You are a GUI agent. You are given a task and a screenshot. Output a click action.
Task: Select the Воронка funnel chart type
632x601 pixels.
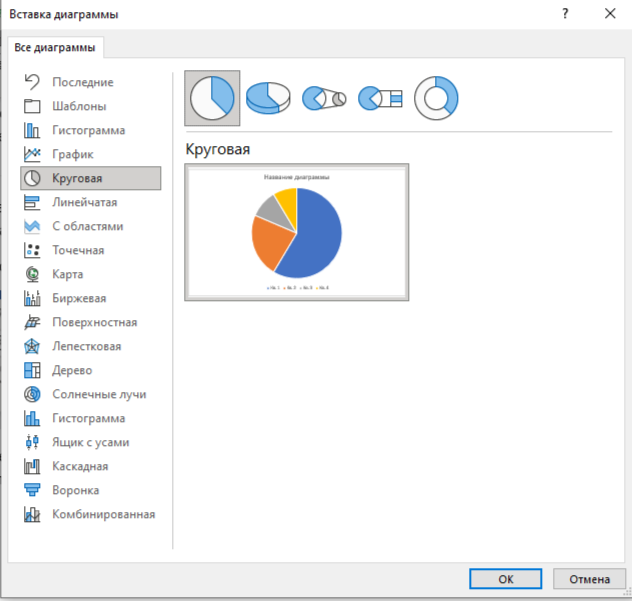coord(75,490)
